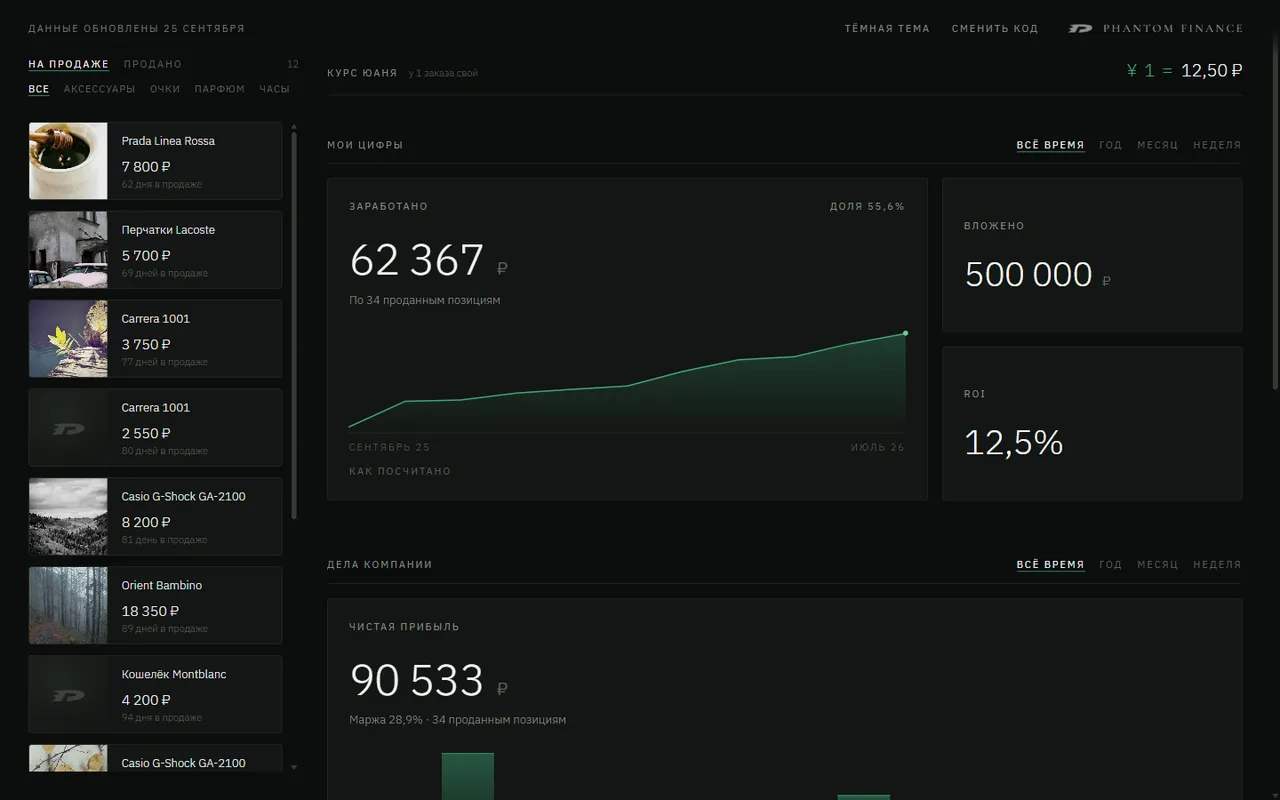Select ГОД period in МОИ ЦИФРЫ section

[1111, 145]
